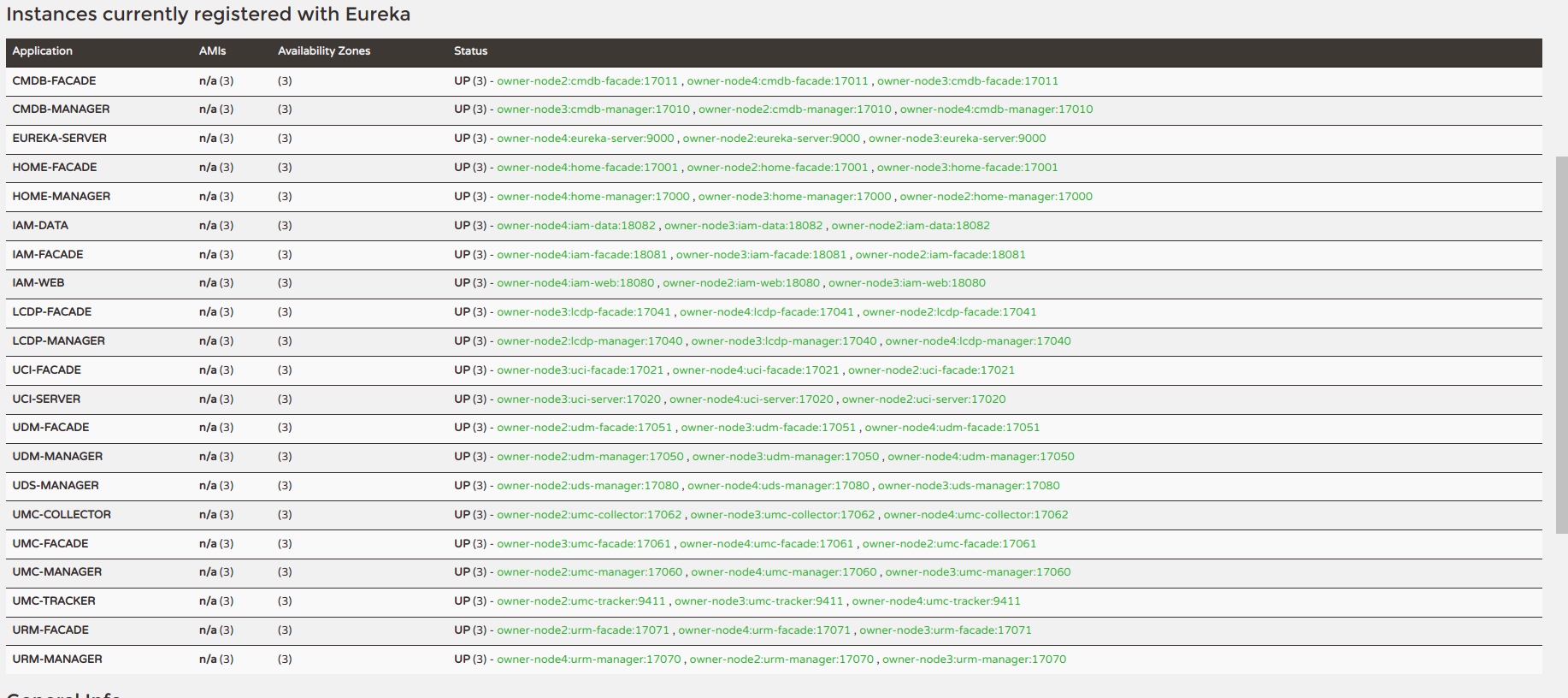1568x698 pixels.
Task: Follow owner-node4:umc-tracker:9411 link
Action: click(937, 601)
